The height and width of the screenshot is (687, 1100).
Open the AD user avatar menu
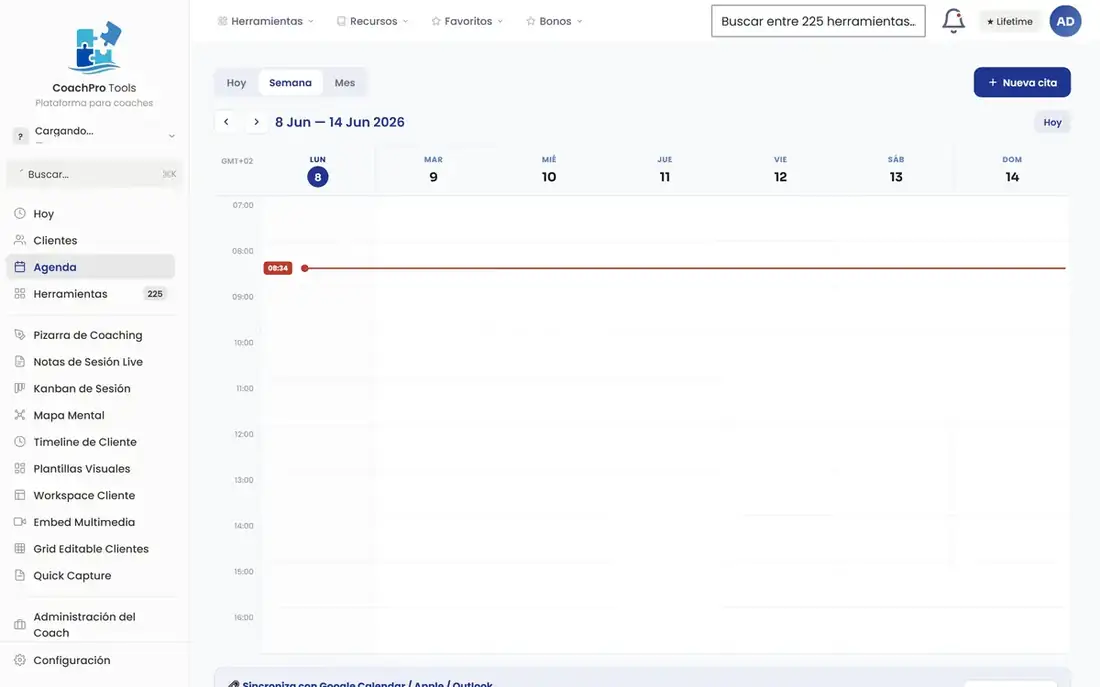tap(1065, 21)
